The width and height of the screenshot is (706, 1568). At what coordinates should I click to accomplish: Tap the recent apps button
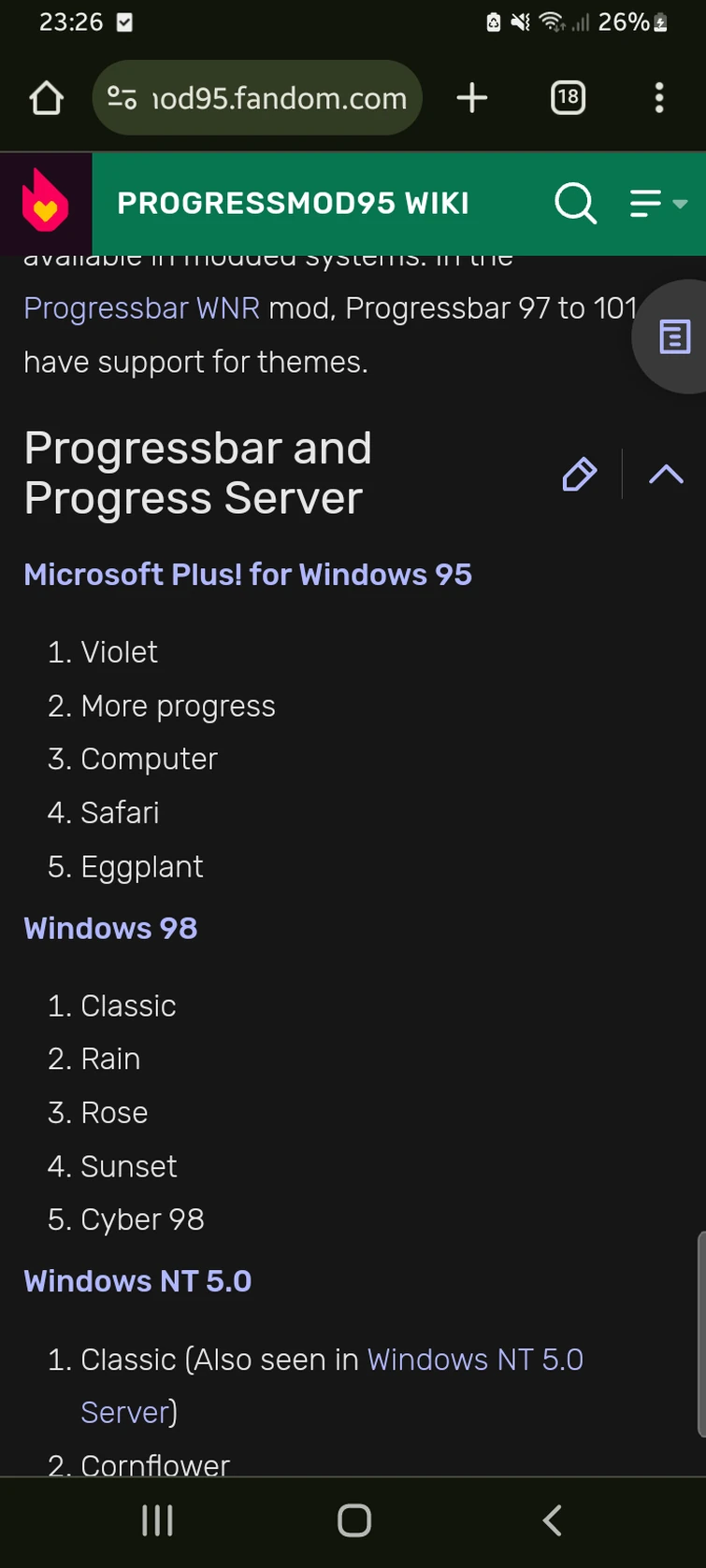pyautogui.click(x=157, y=1520)
